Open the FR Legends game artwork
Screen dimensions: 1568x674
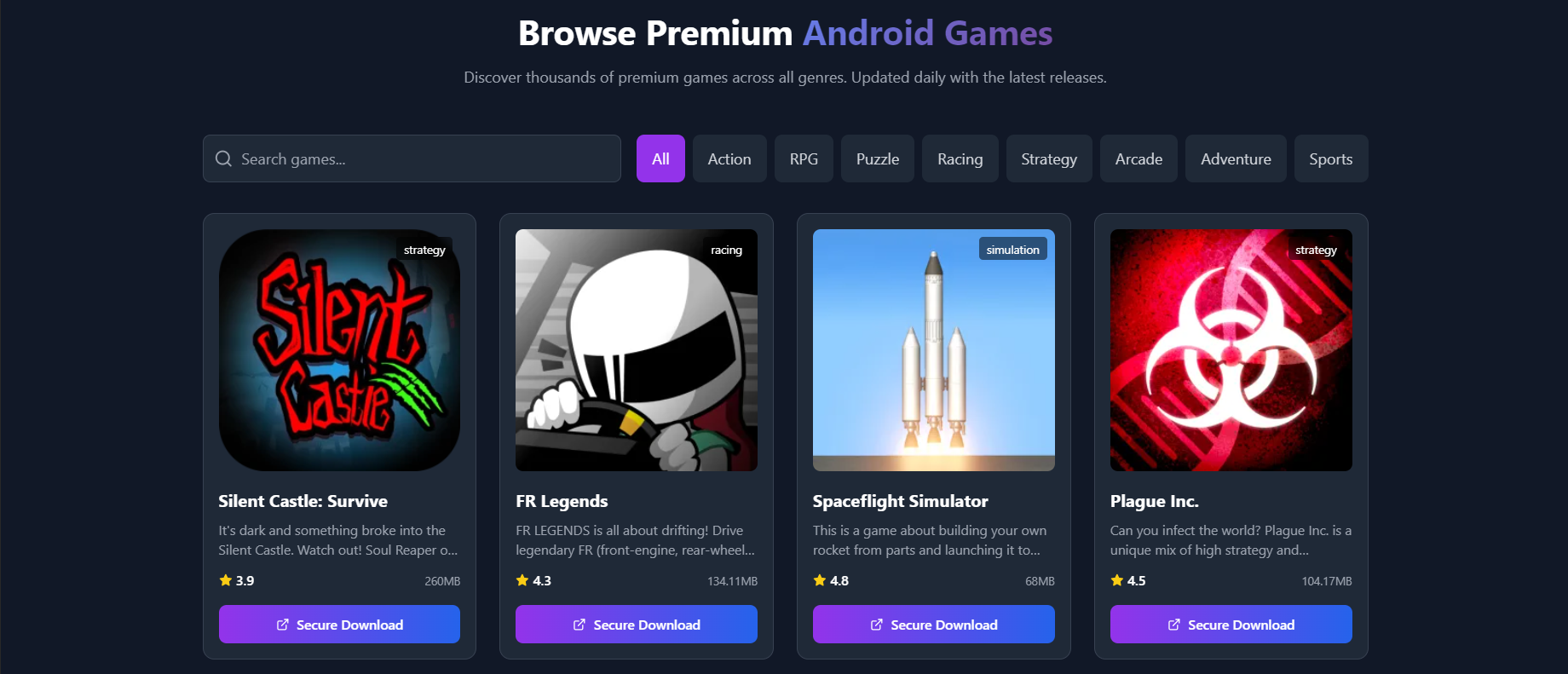(x=637, y=350)
